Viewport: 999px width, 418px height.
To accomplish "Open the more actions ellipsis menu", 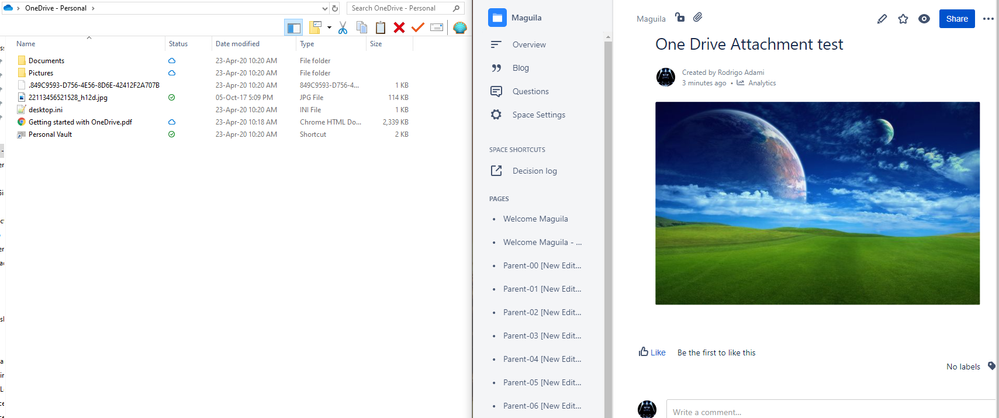I will coord(989,19).
